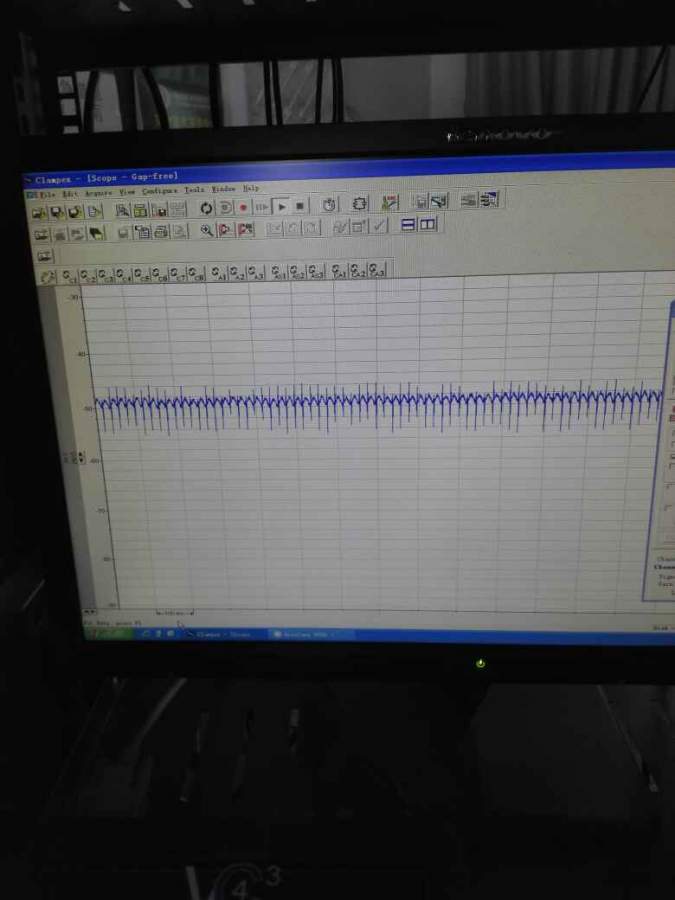Click sequencing key C5
Image resolution: width=675 pixels, height=900 pixels.
[142, 274]
